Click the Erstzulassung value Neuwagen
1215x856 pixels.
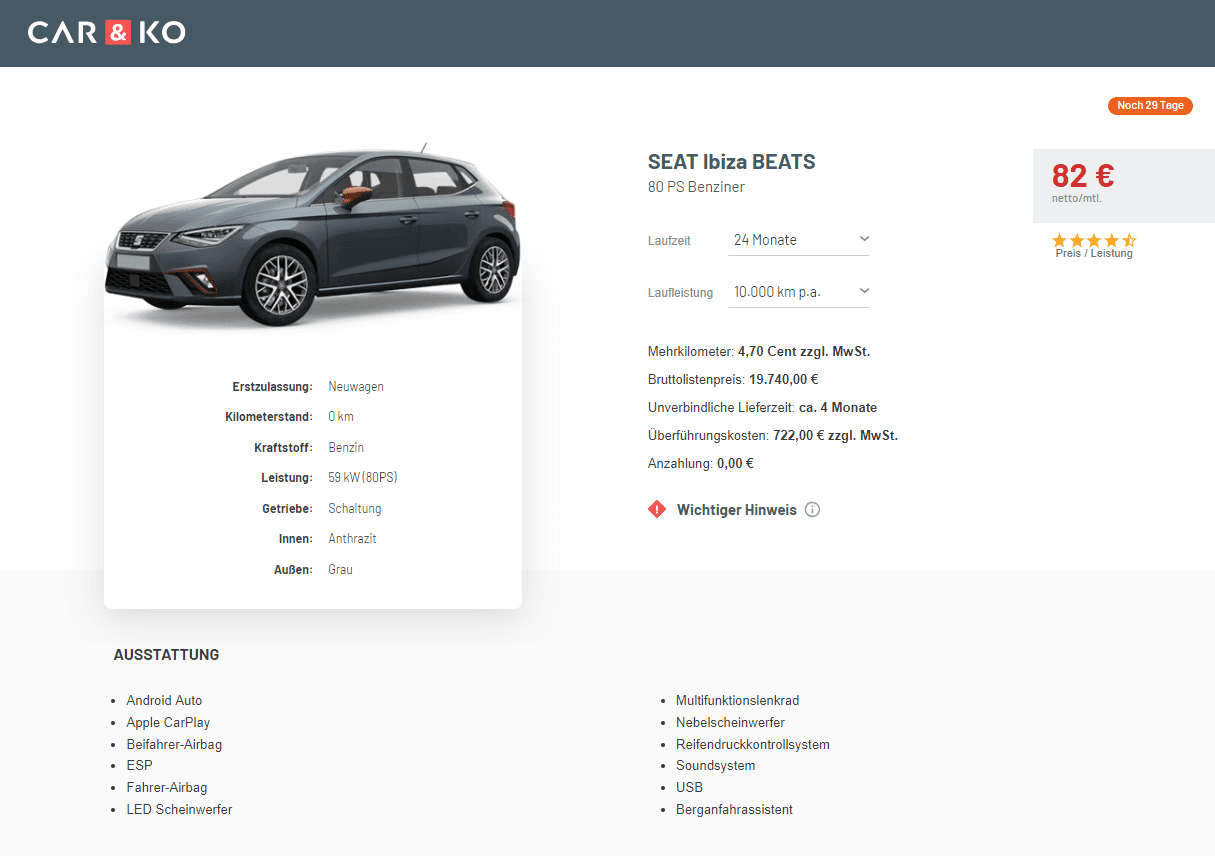[x=356, y=387]
